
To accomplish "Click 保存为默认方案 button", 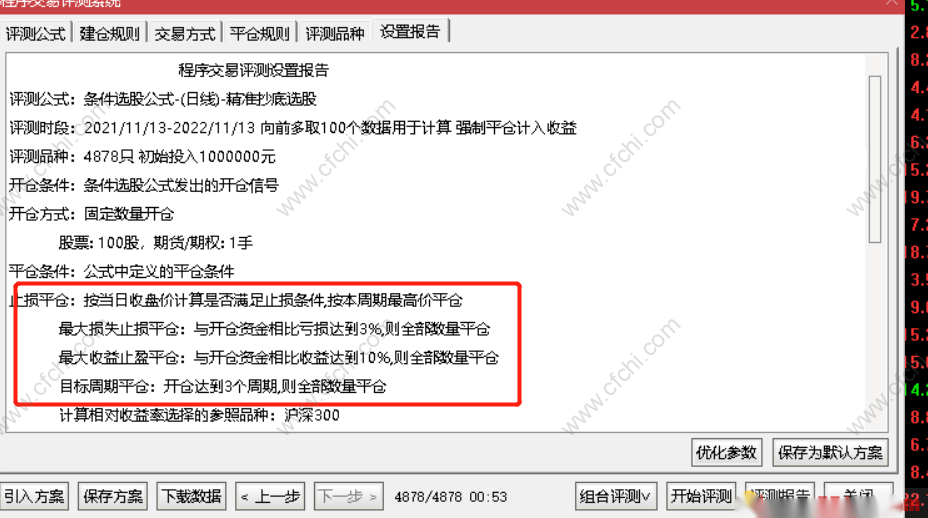I will point(830,453).
